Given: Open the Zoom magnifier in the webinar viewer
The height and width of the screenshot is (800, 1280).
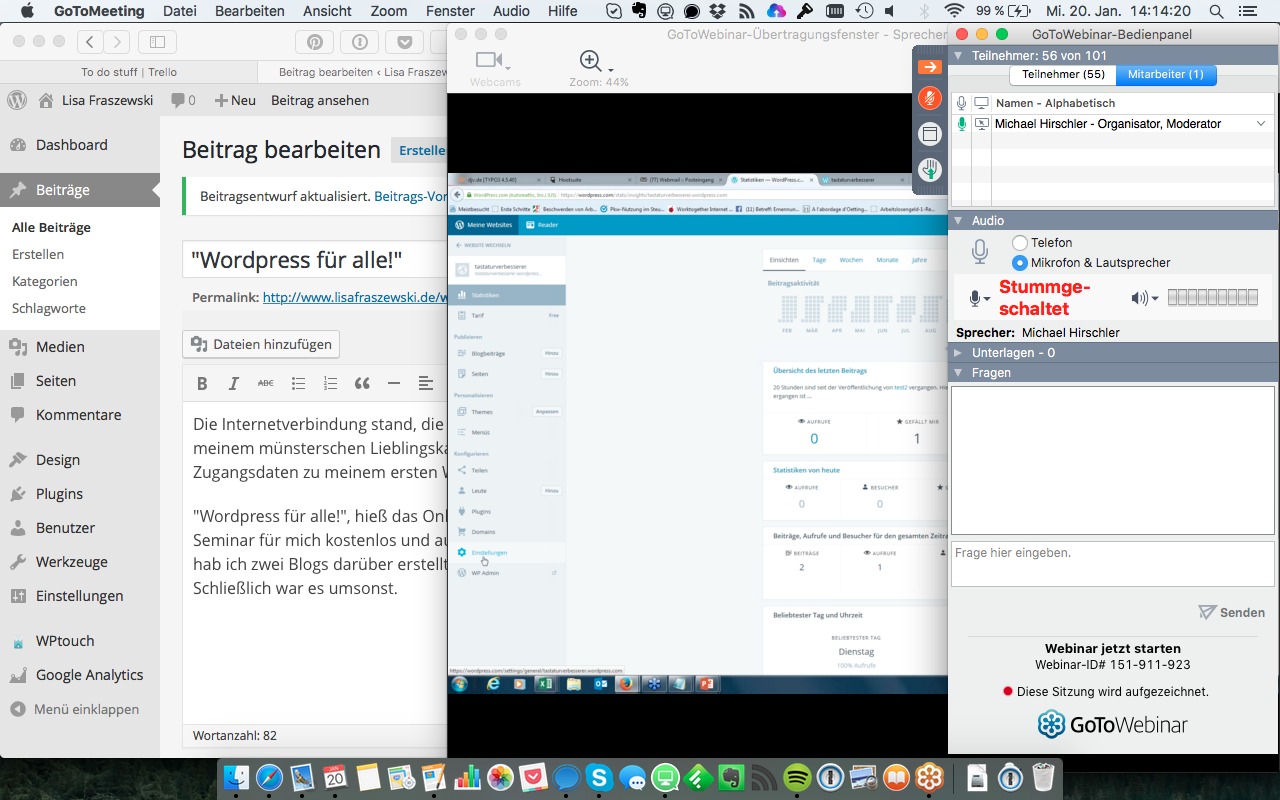Looking at the screenshot, I should pos(592,62).
